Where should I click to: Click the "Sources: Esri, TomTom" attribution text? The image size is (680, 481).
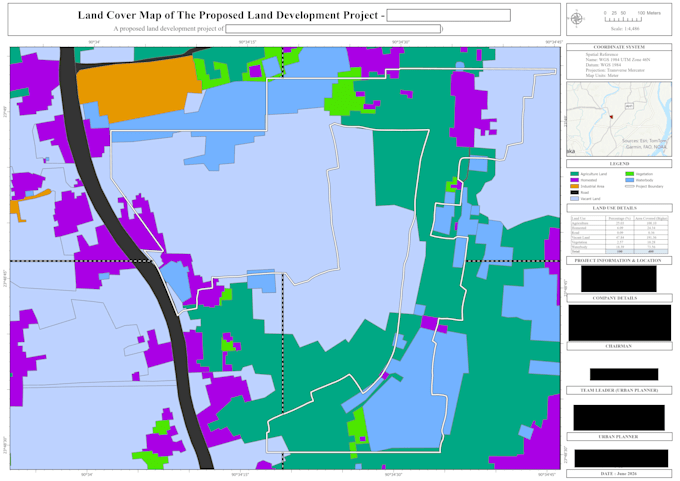644,141
